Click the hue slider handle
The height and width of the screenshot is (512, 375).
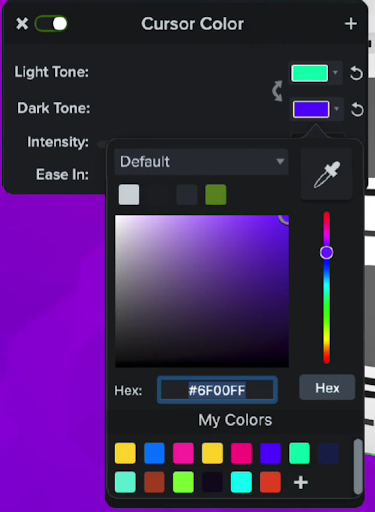327,253
